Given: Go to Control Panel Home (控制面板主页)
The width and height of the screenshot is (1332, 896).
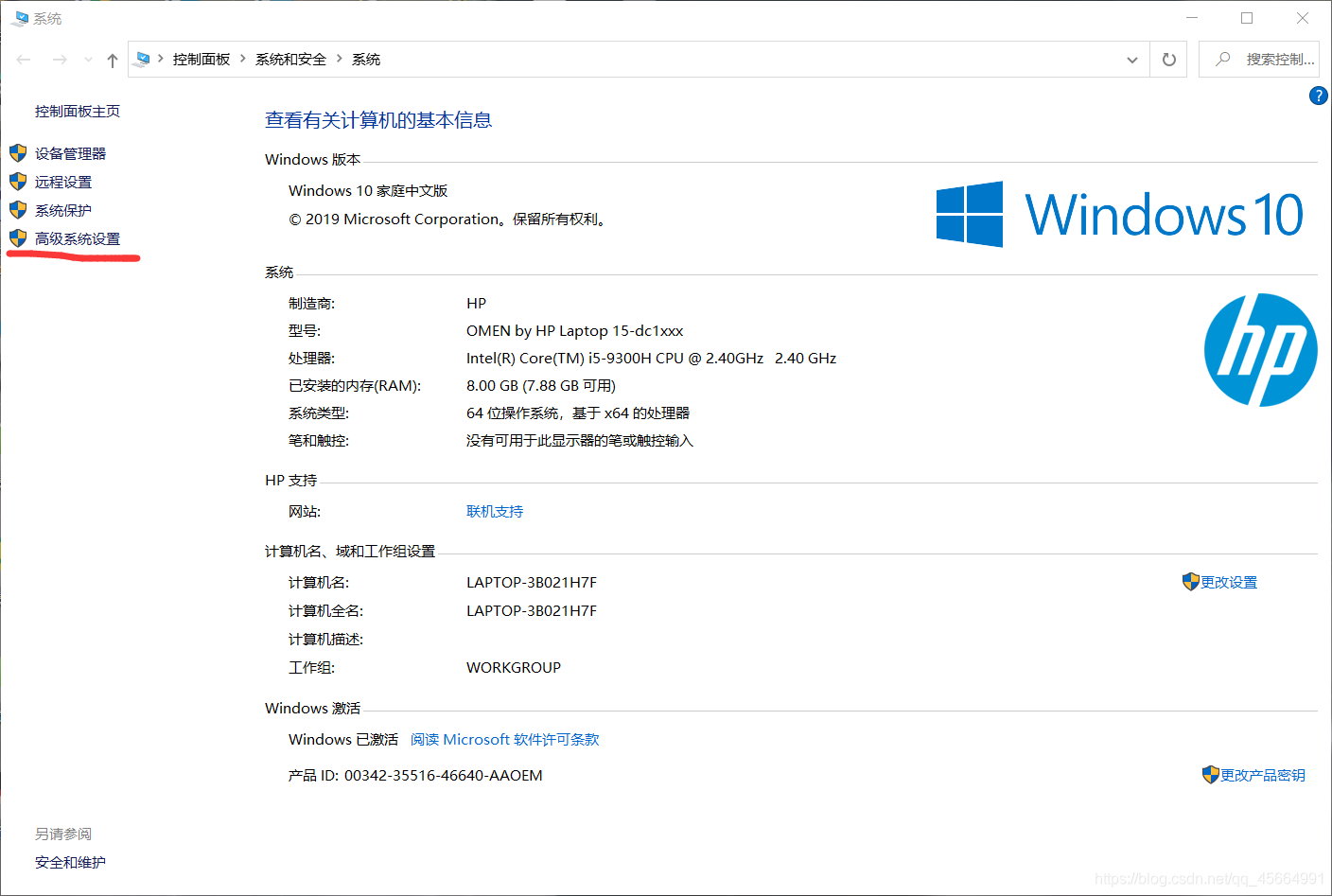Looking at the screenshot, I should pos(78,111).
